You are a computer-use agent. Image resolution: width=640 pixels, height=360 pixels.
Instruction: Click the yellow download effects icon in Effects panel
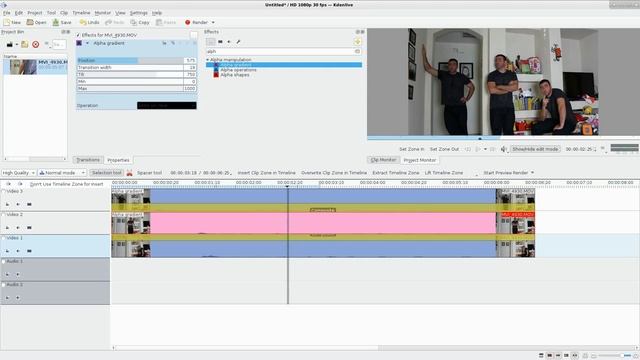click(358, 42)
